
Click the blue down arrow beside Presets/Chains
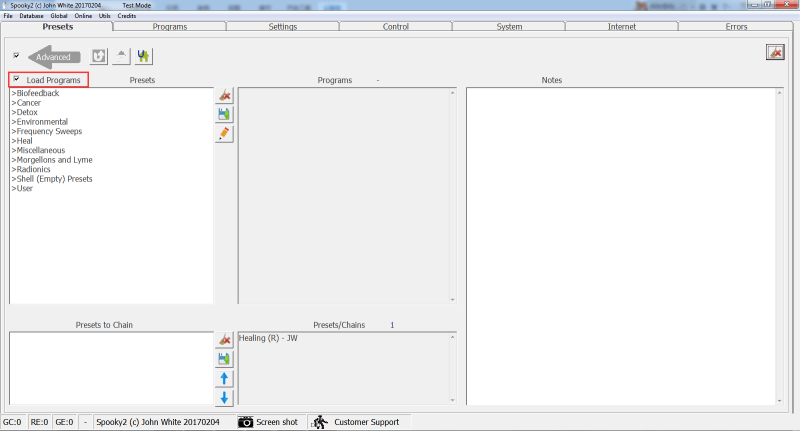[x=225, y=397]
